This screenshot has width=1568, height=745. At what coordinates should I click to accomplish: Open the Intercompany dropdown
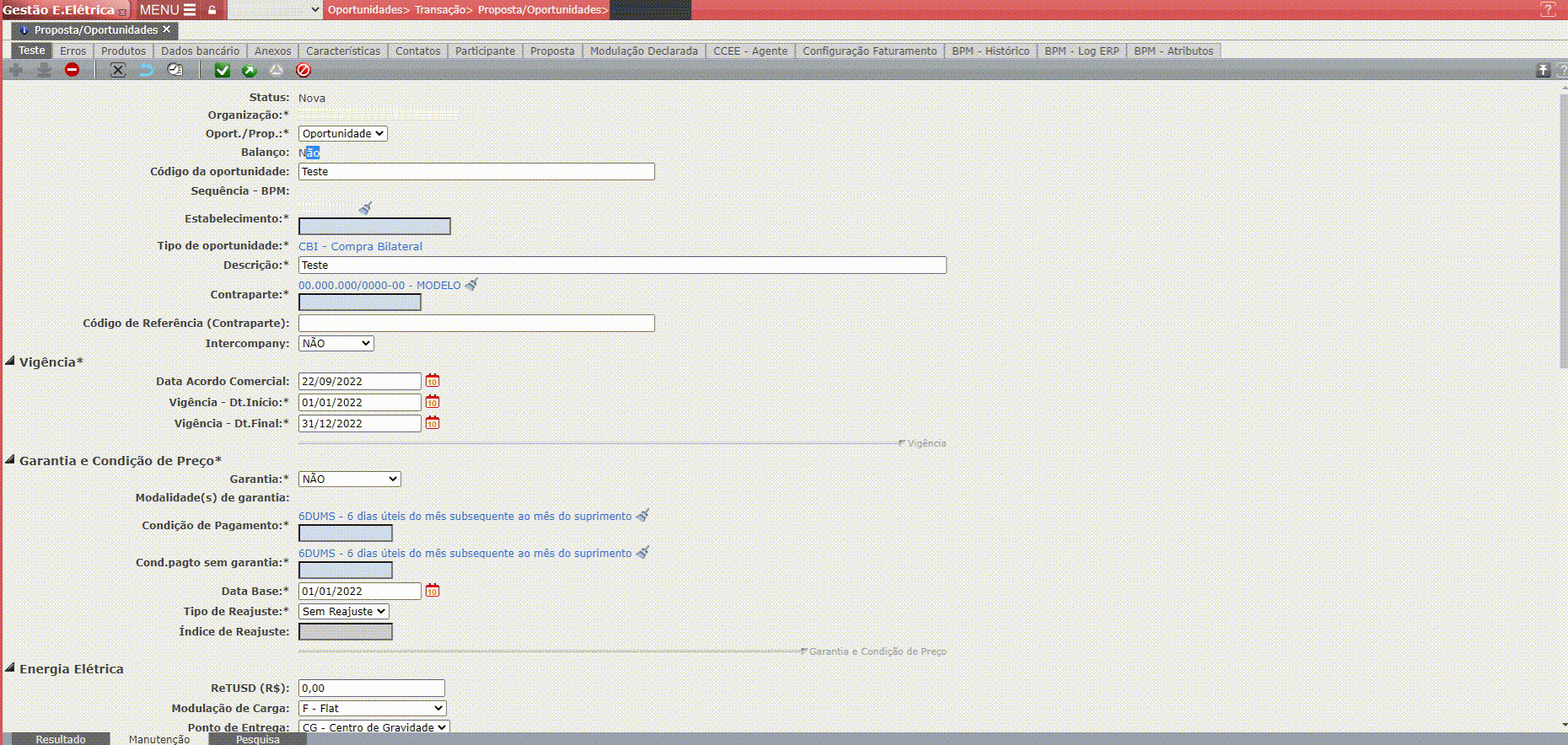[336, 343]
